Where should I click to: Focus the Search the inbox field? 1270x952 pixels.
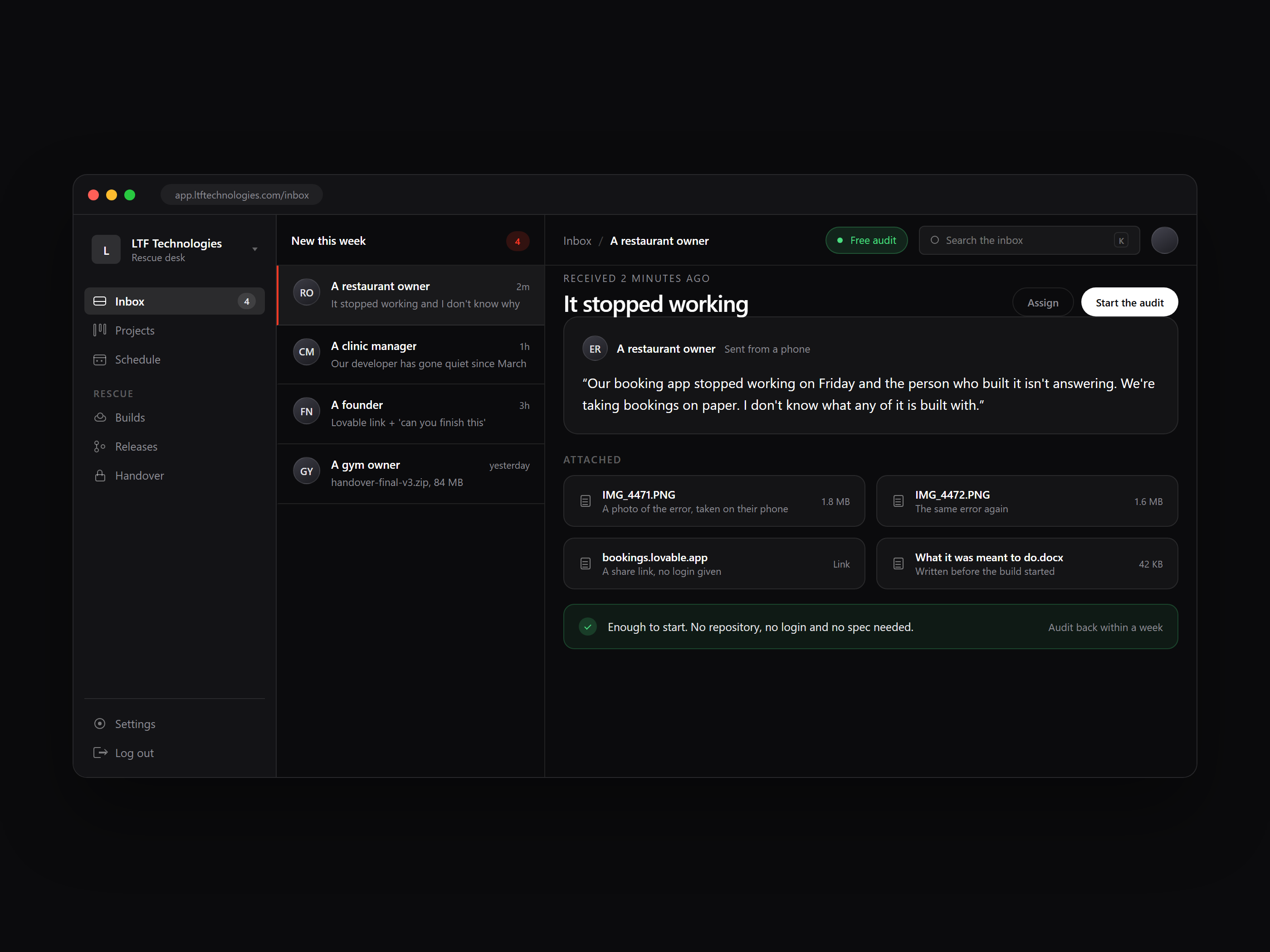(x=1029, y=240)
